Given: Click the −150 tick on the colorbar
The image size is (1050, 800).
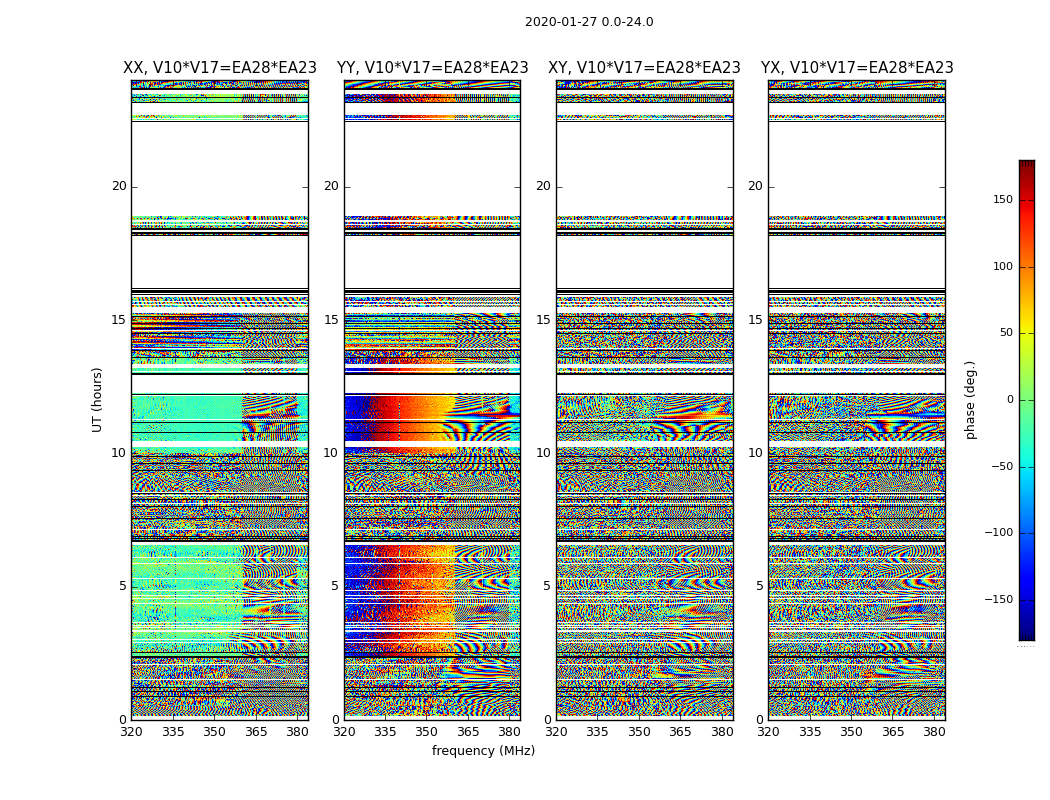Looking at the screenshot, I should [x=998, y=599].
